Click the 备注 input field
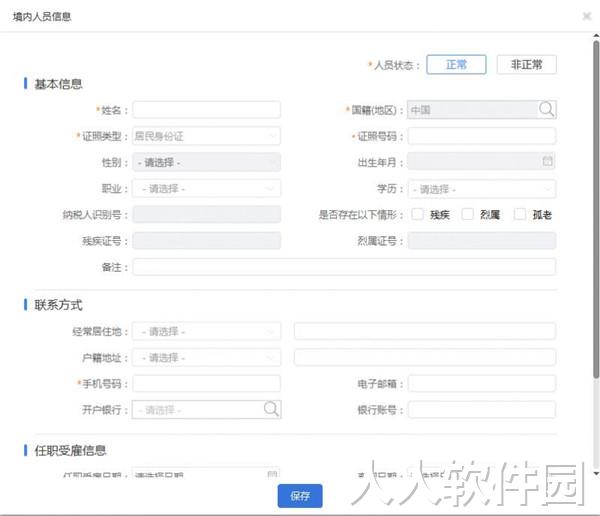The image size is (600, 516). [x=344, y=267]
